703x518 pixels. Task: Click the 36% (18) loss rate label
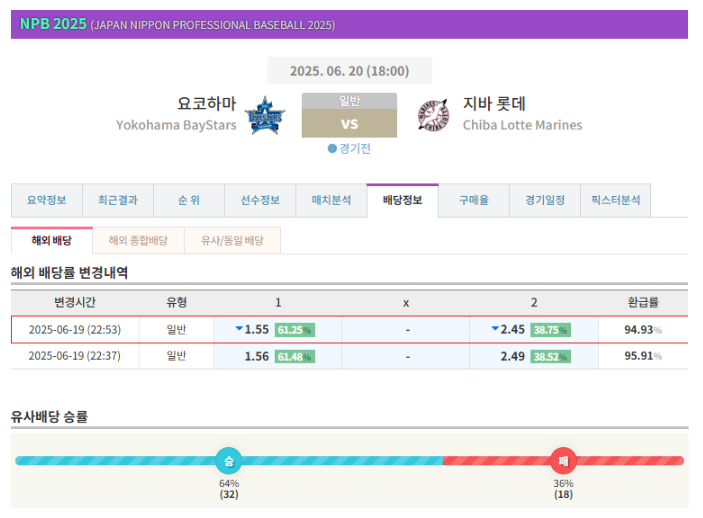click(563, 489)
